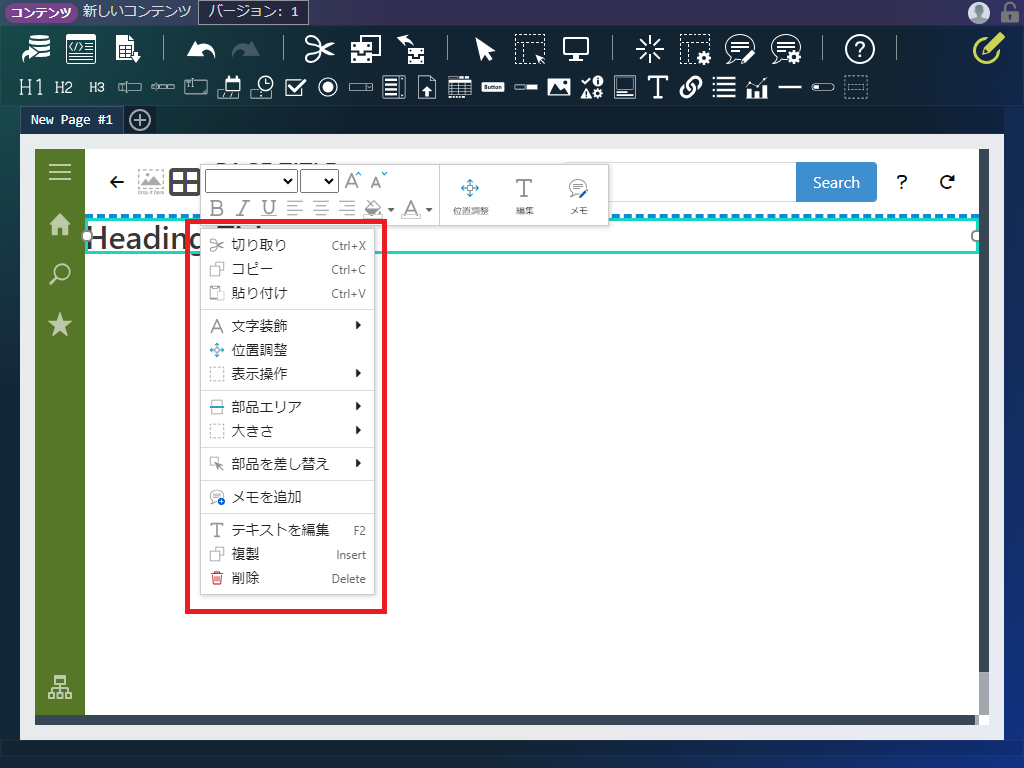Viewport: 1024px width, 768px height.
Task: Click the redo arrow icon
Action: point(246,50)
